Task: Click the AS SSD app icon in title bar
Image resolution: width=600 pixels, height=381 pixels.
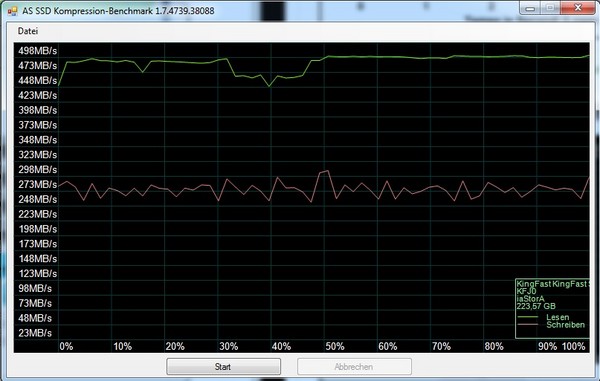Action: pos(12,11)
